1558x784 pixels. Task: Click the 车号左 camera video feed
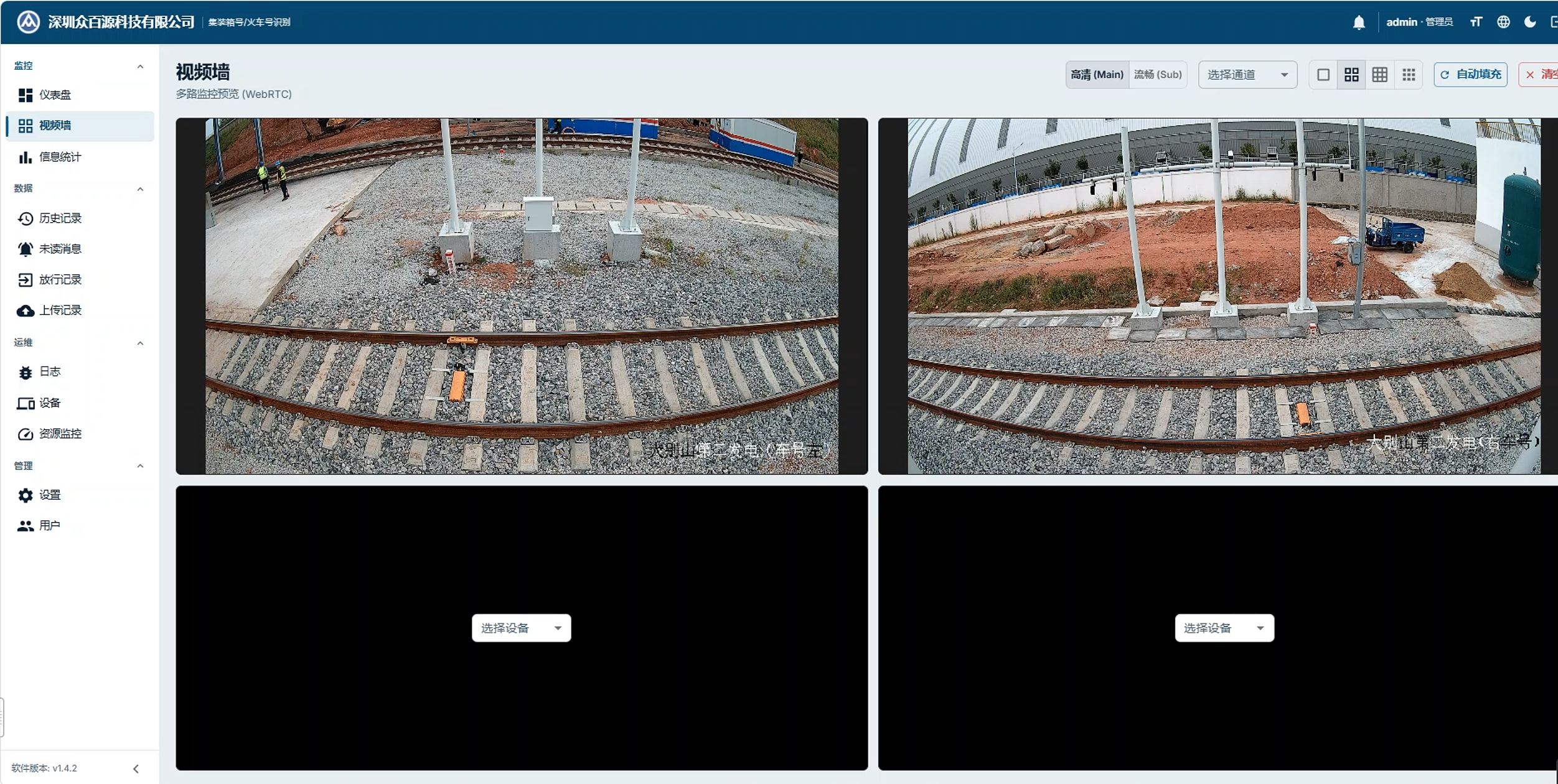click(x=522, y=296)
